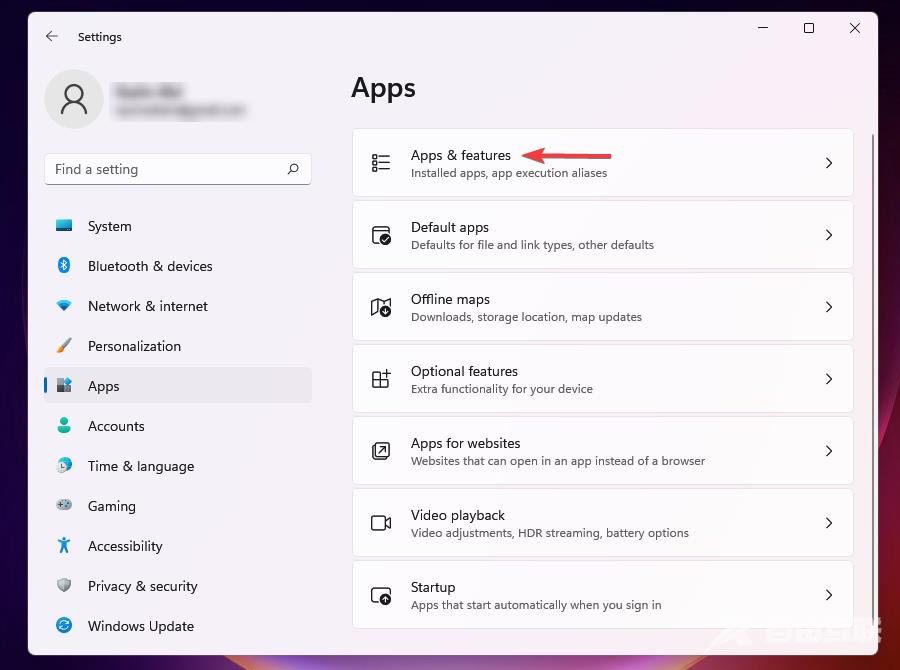900x670 pixels.
Task: Open Personalization from the sidebar
Action: pos(134,346)
